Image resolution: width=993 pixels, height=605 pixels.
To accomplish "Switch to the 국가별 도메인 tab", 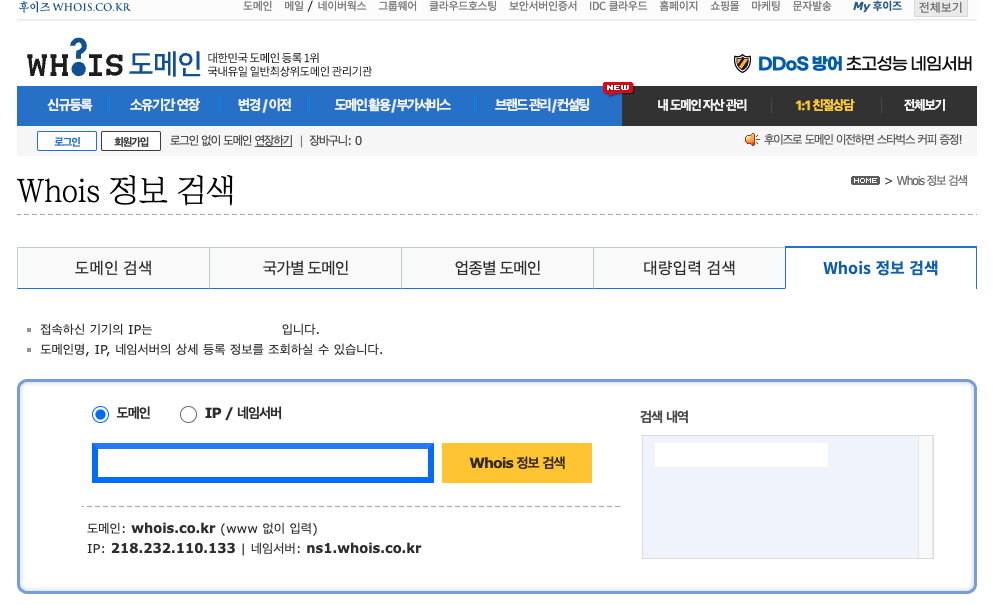I will (x=305, y=268).
